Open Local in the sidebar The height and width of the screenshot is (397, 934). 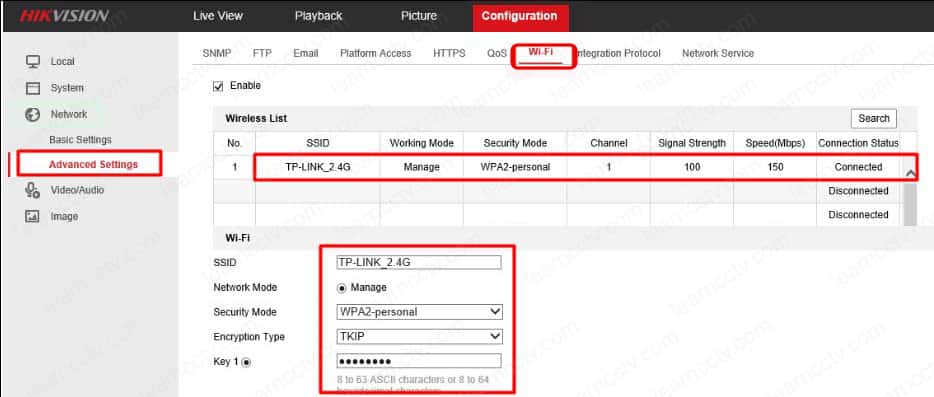click(63, 61)
